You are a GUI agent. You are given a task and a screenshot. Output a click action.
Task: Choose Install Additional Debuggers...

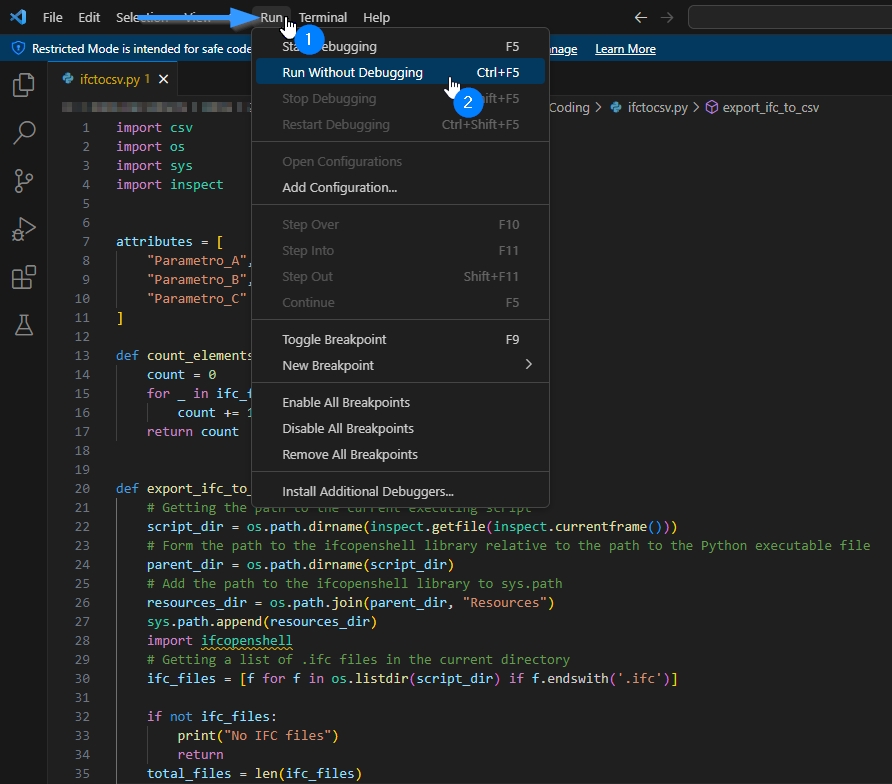367,491
